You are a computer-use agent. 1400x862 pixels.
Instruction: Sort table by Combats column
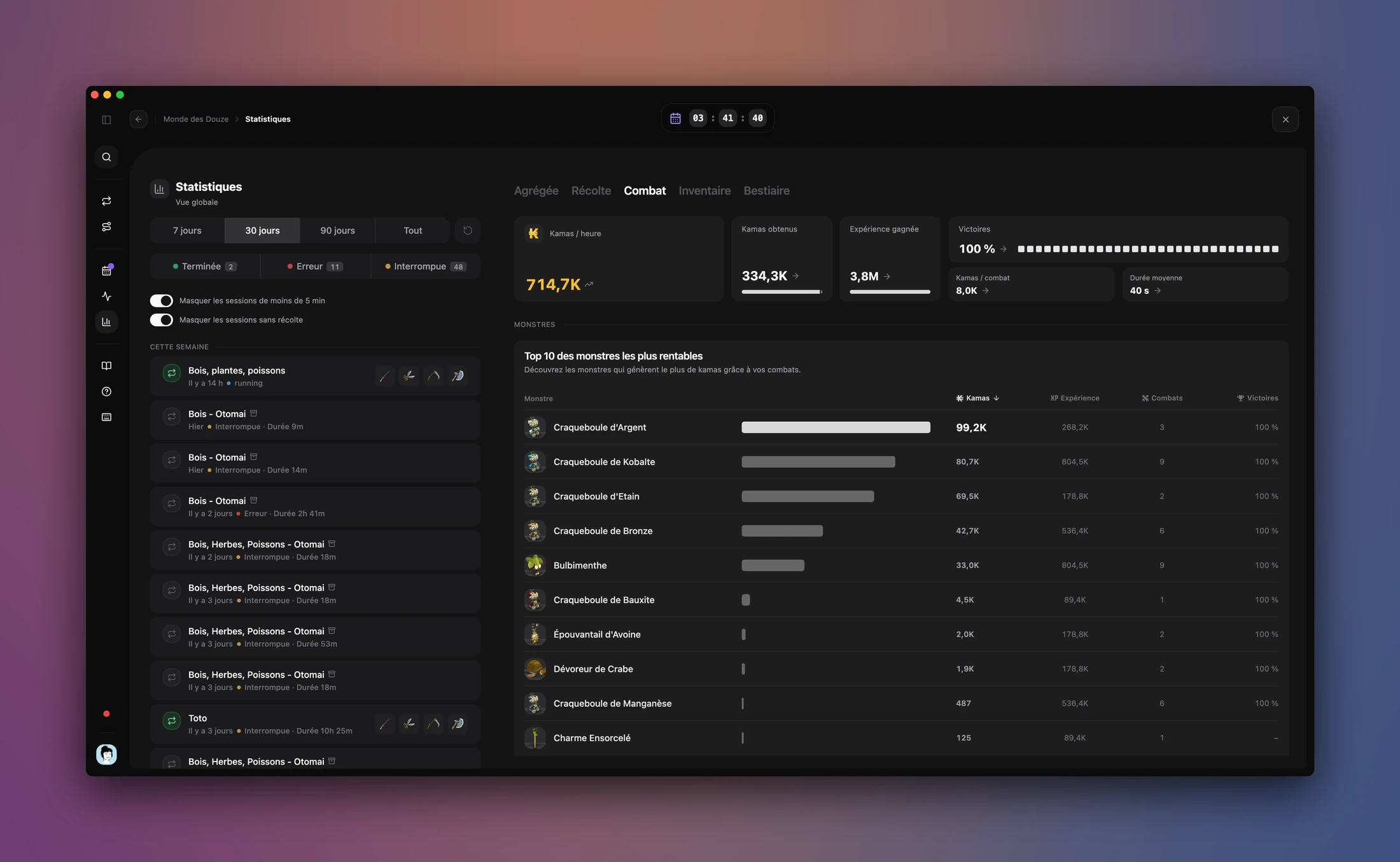(x=1162, y=398)
